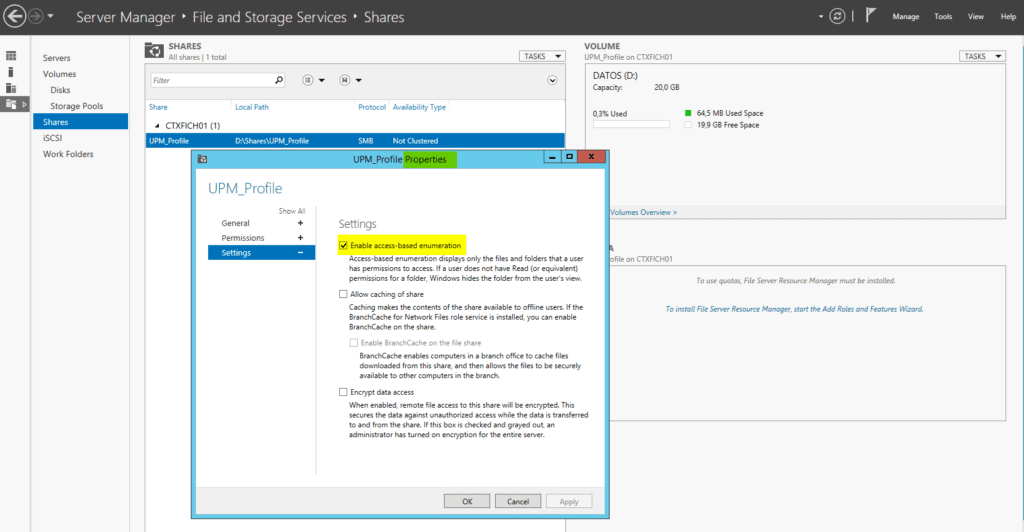
Task: Open the Manage menu
Action: tap(906, 17)
